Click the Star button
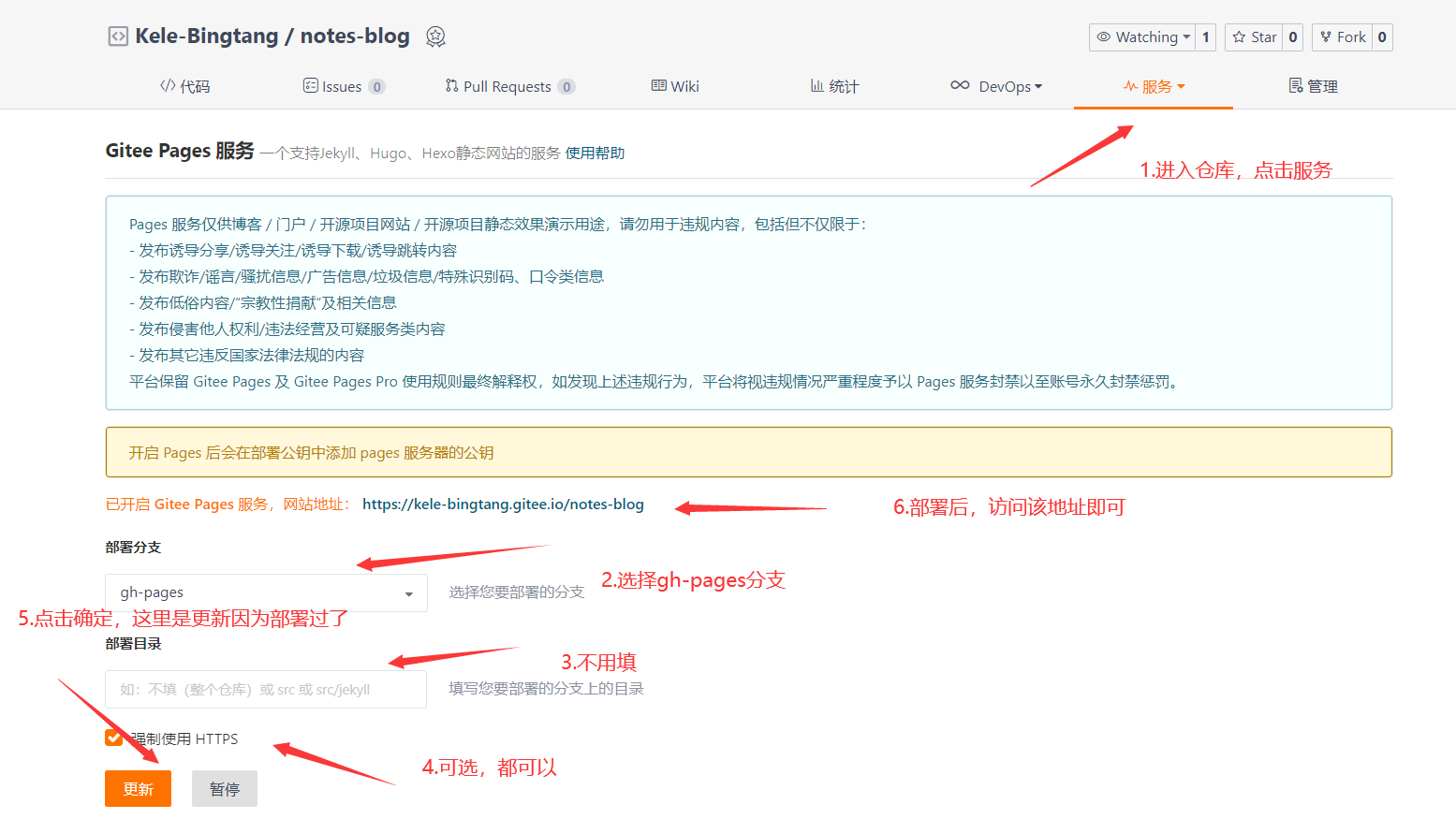The height and width of the screenshot is (819, 1456). point(1253,37)
